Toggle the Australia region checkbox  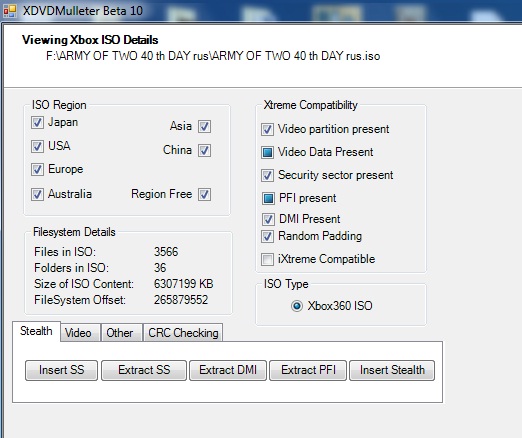37,194
